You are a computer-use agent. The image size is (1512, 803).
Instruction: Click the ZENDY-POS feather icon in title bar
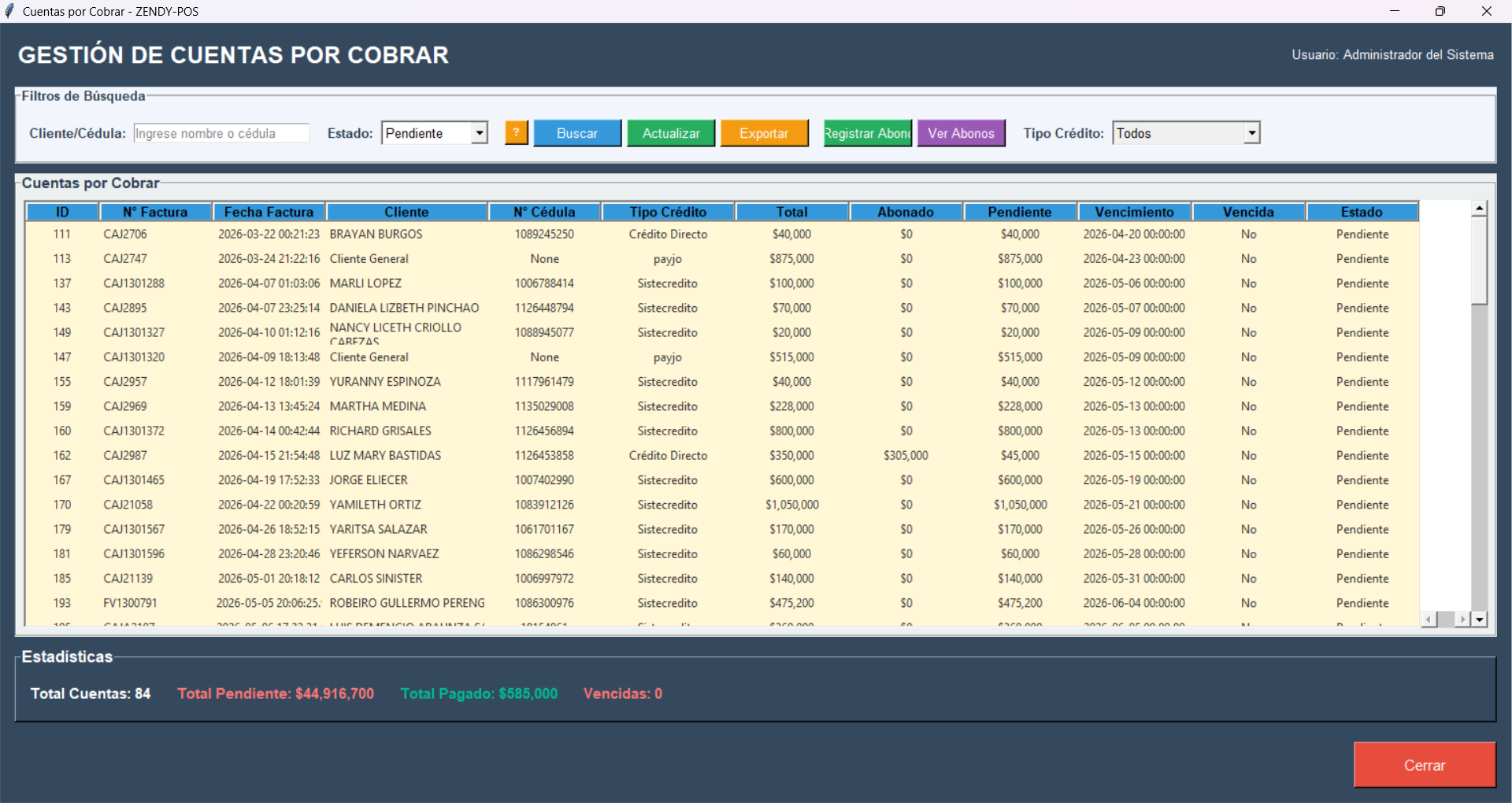9,11
